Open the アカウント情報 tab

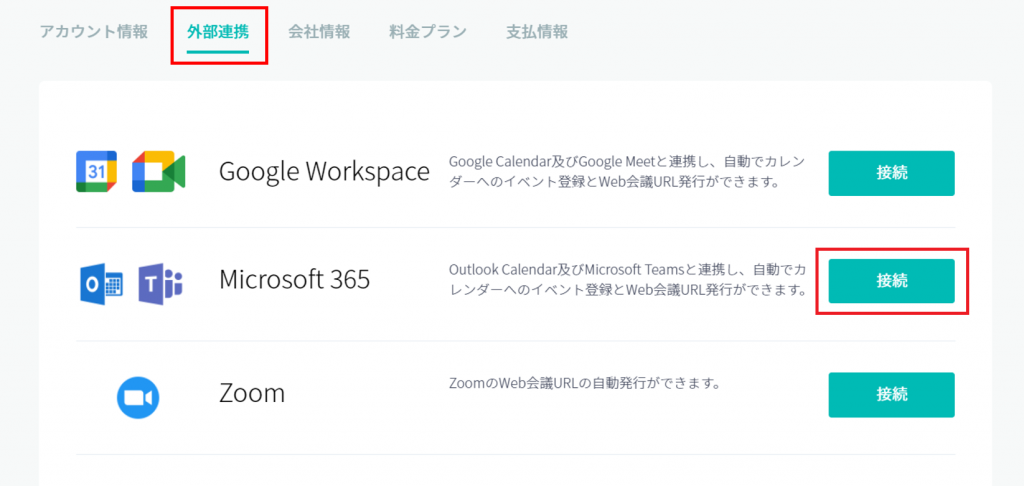pyautogui.click(x=94, y=31)
